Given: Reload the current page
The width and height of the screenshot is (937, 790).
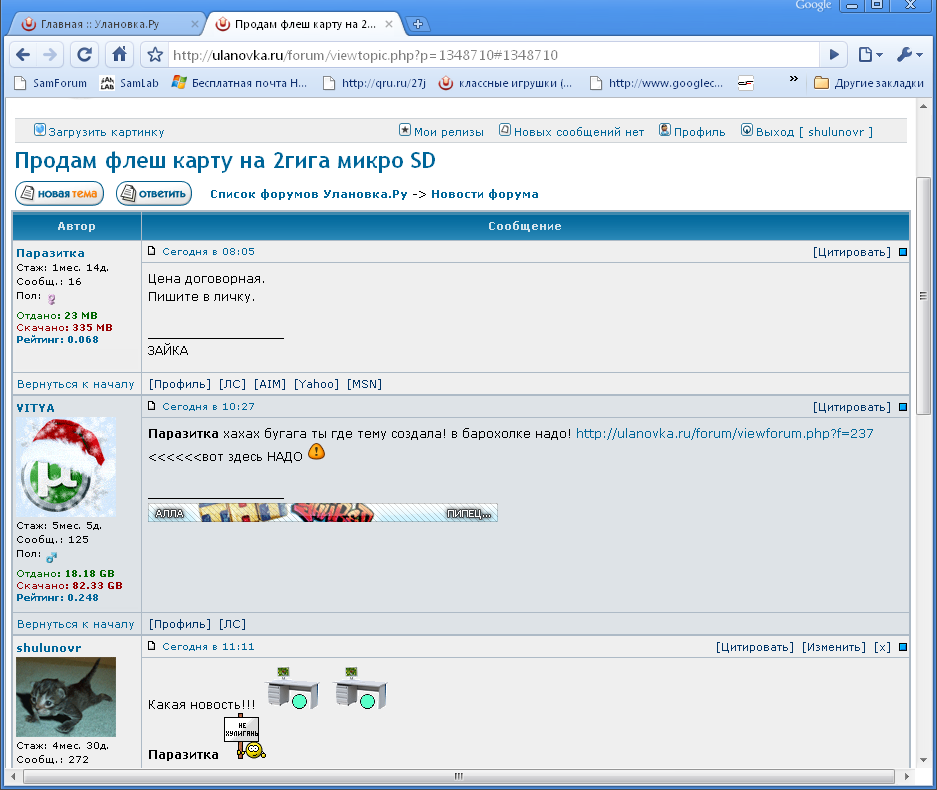Looking at the screenshot, I should click(84, 55).
